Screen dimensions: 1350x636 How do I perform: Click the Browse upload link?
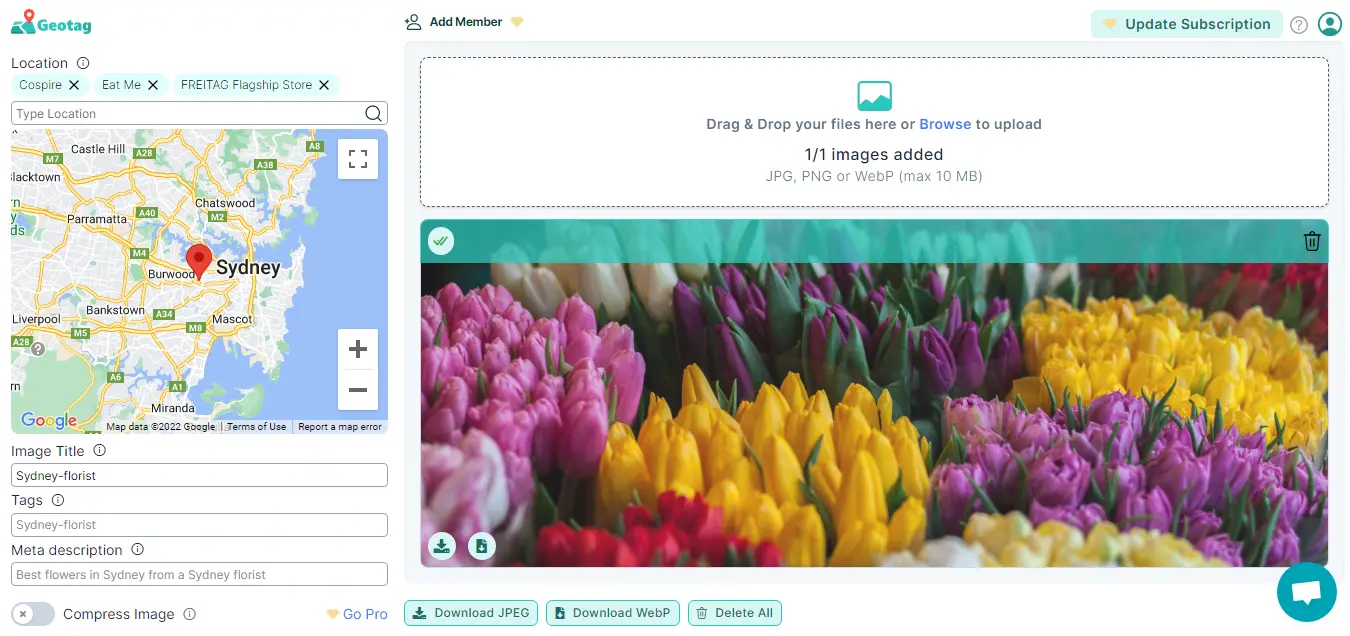tap(945, 124)
